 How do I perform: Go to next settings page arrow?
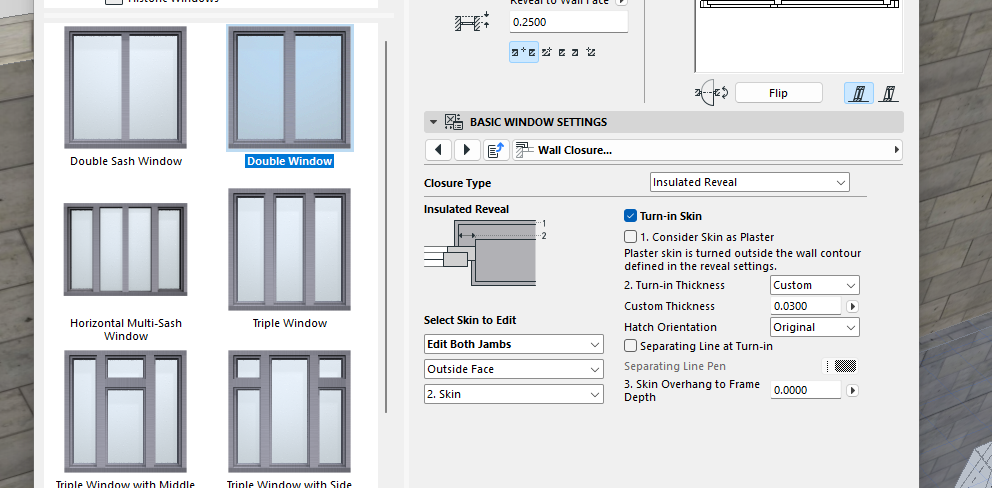[468, 150]
